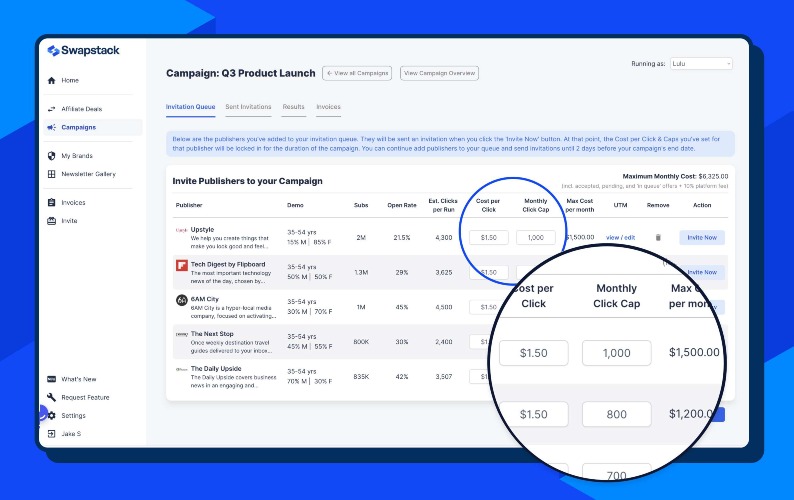Click the Action column header
The image size is (794, 500).
[x=702, y=205]
